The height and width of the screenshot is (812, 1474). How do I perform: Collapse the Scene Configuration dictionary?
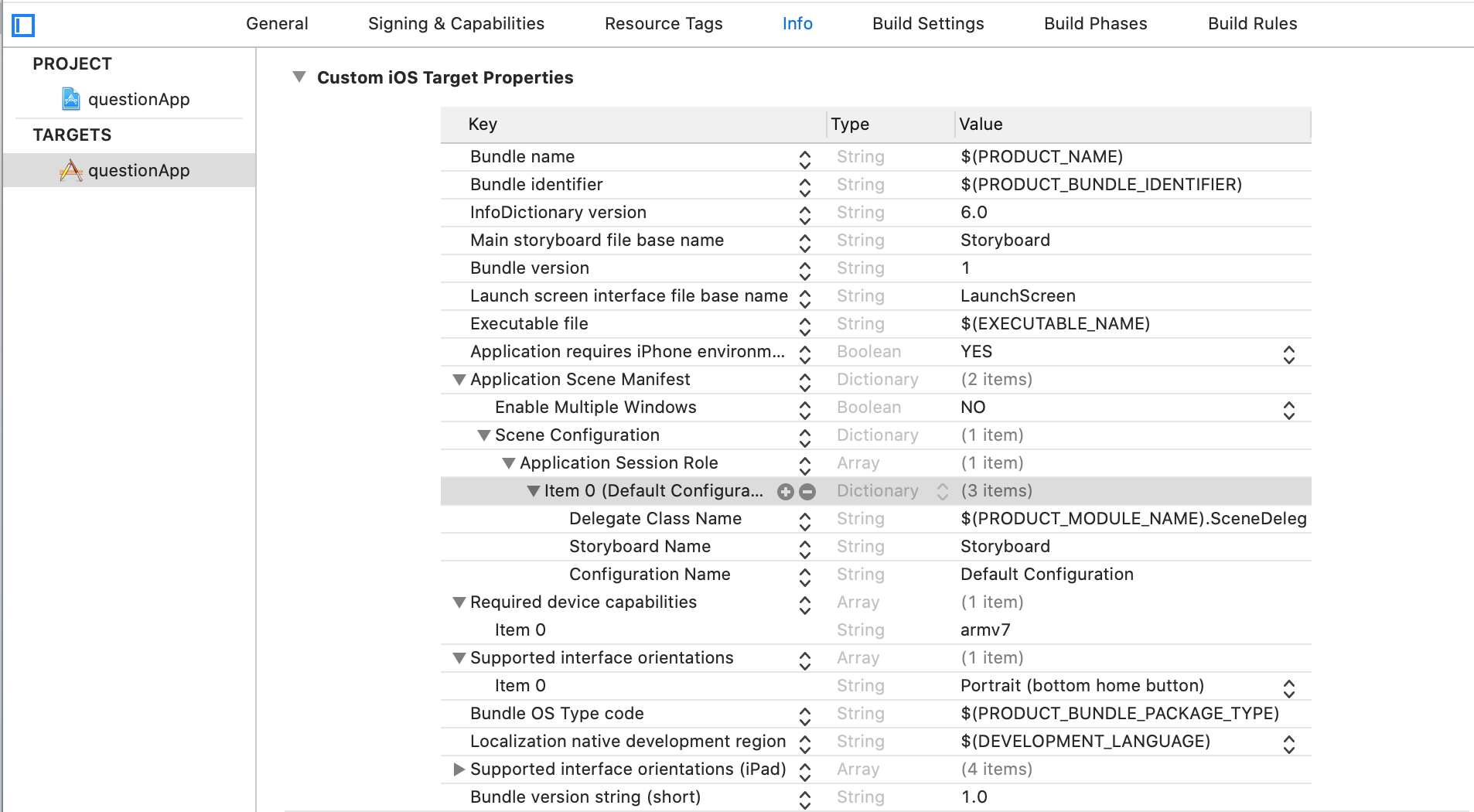point(484,435)
